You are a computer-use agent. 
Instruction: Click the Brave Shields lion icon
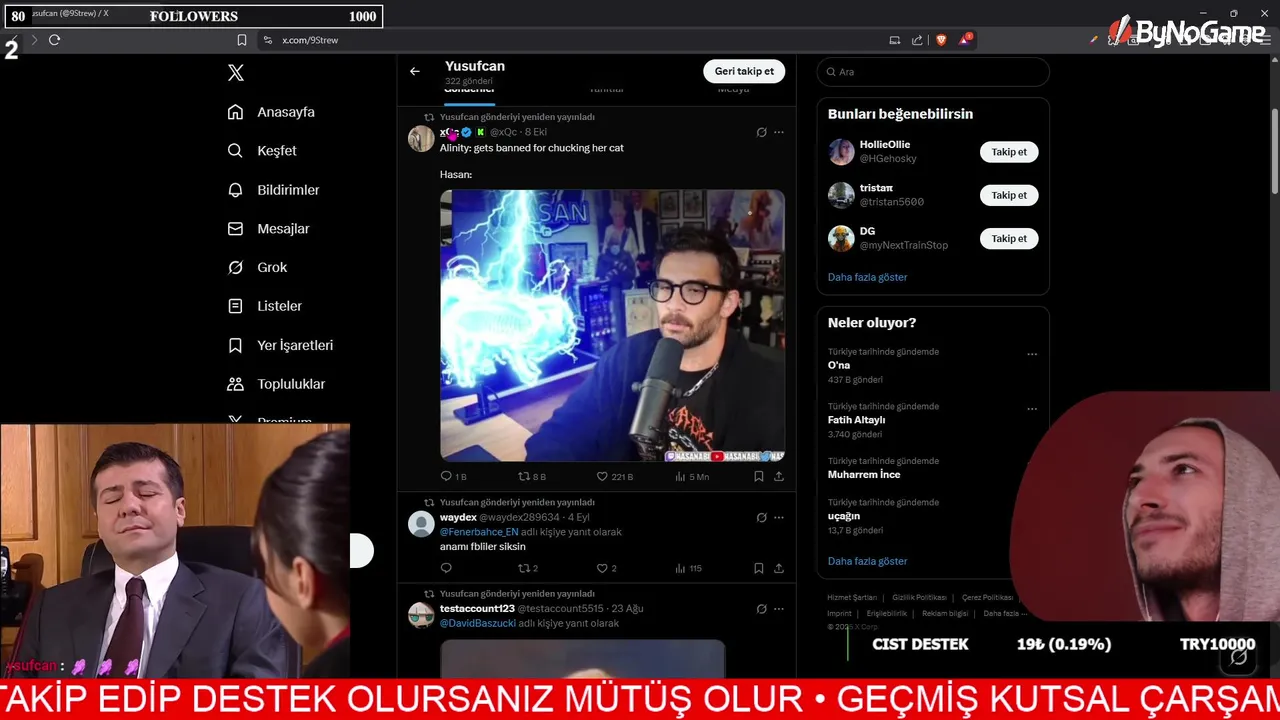941,40
